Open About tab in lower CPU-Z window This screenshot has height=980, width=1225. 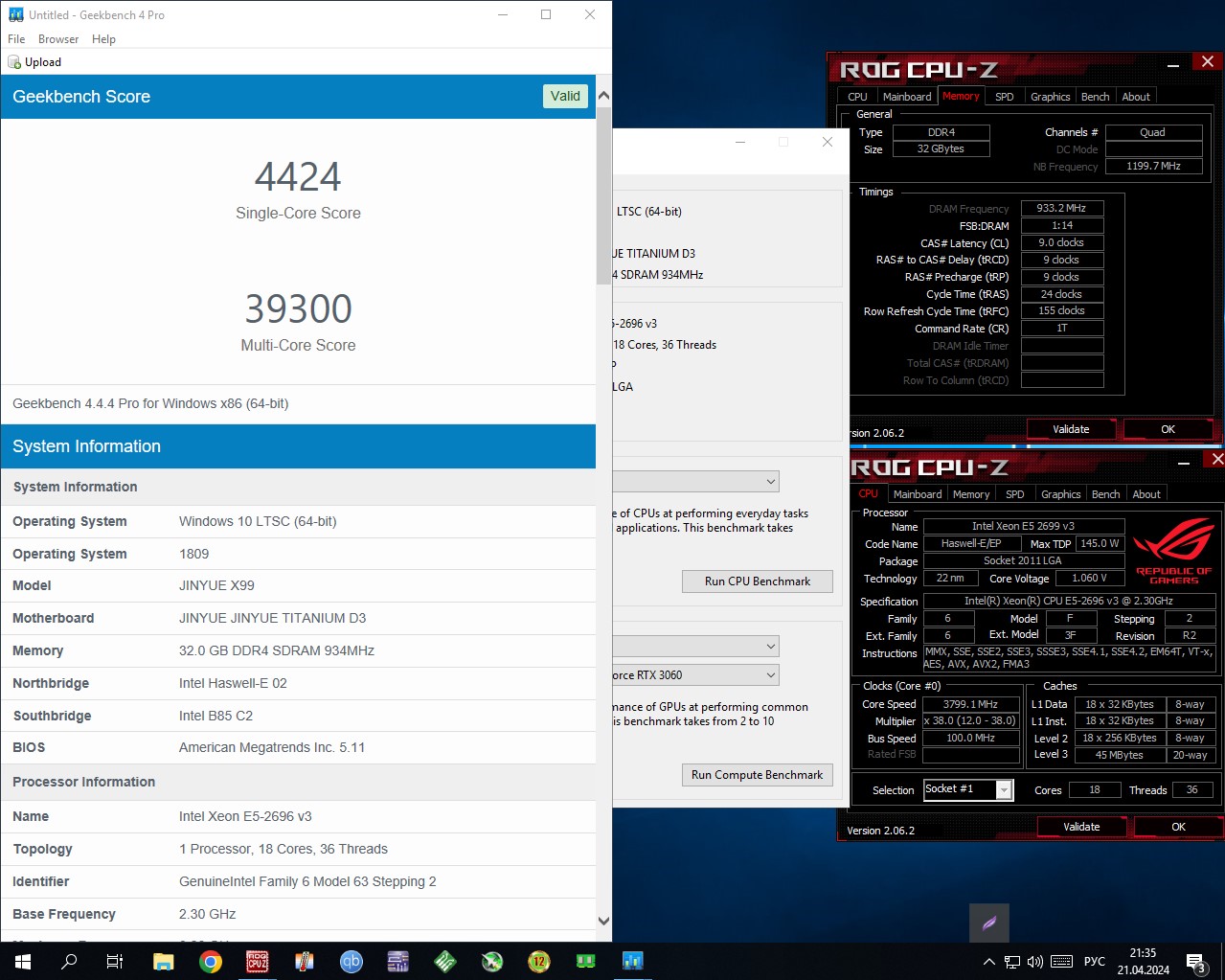[1146, 494]
